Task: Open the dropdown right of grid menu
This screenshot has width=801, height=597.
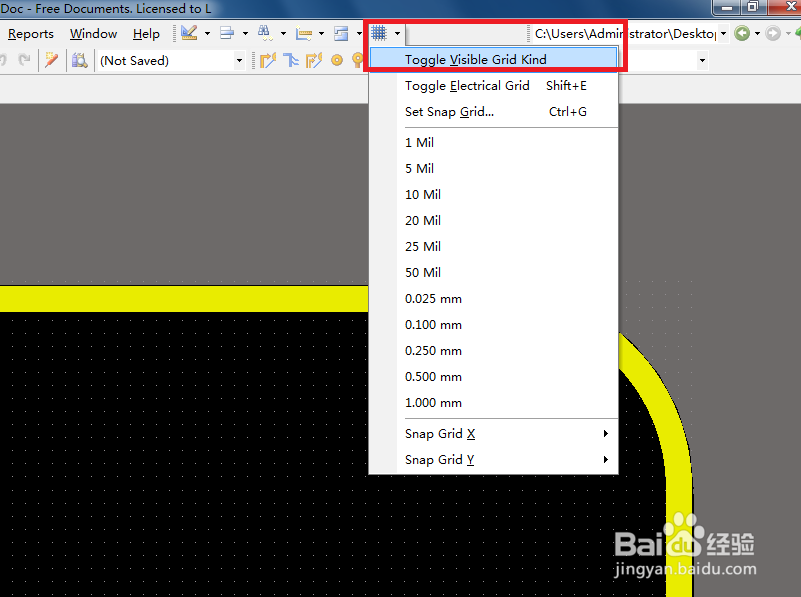Action: click(702, 60)
